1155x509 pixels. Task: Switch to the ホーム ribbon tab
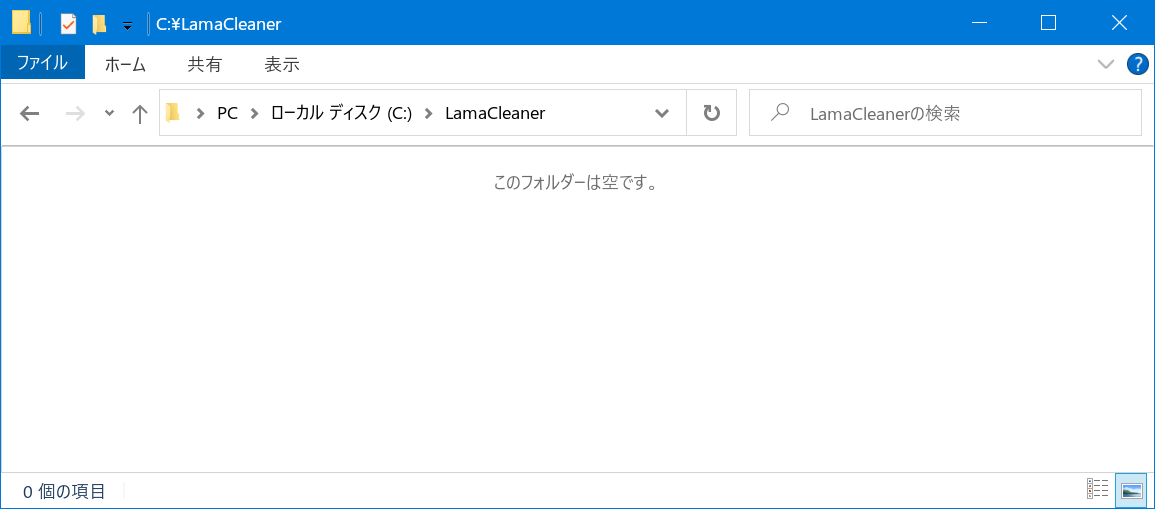[125, 64]
